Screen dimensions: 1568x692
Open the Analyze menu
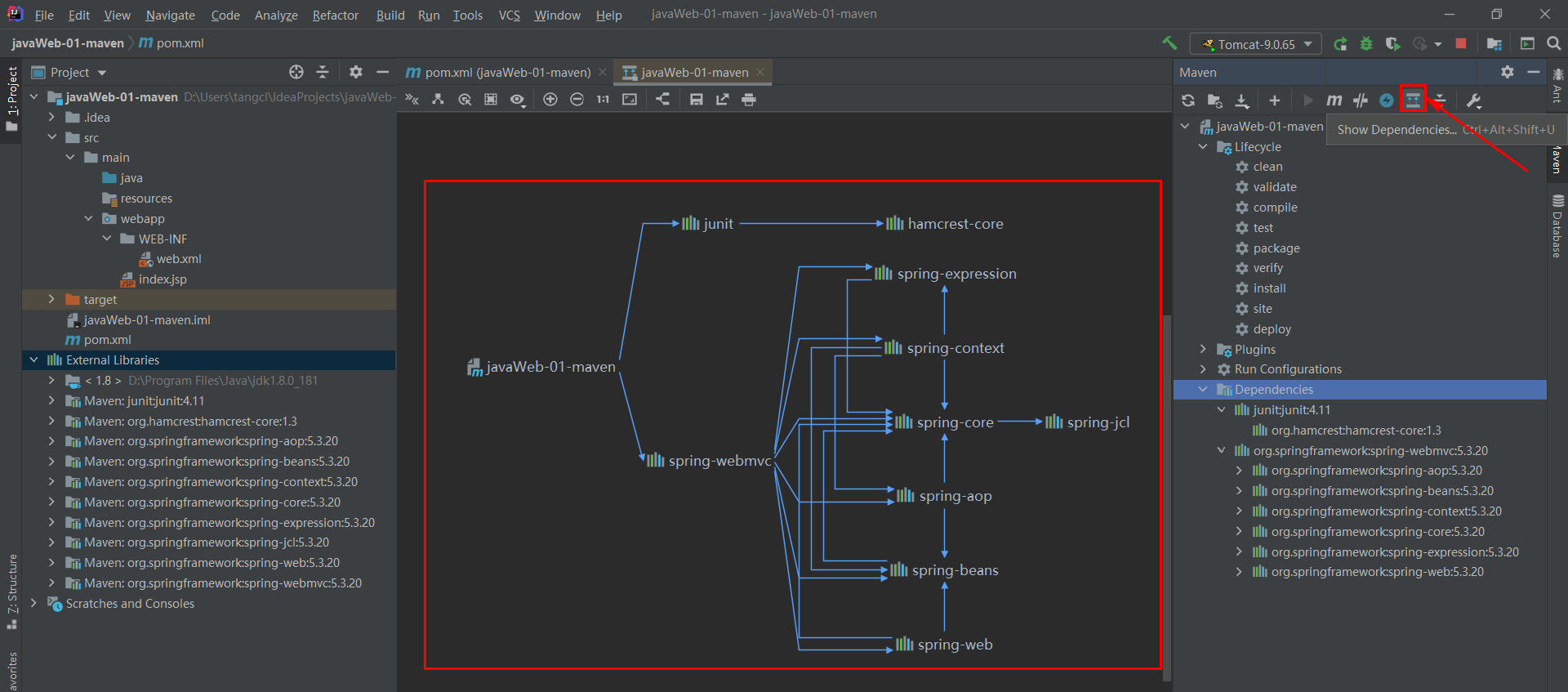pyautogui.click(x=276, y=15)
